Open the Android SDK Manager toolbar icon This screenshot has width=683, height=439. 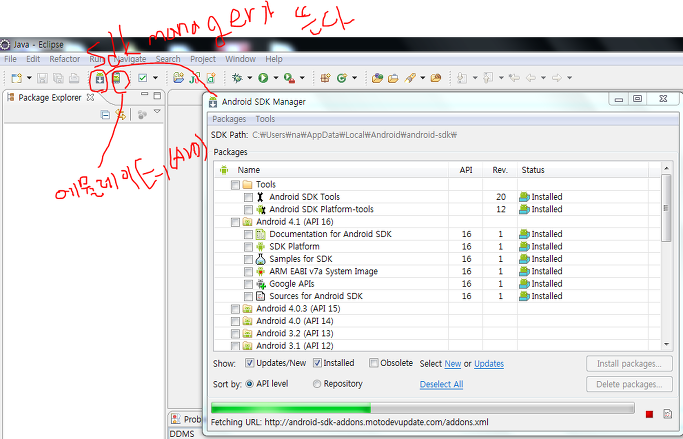[x=100, y=78]
